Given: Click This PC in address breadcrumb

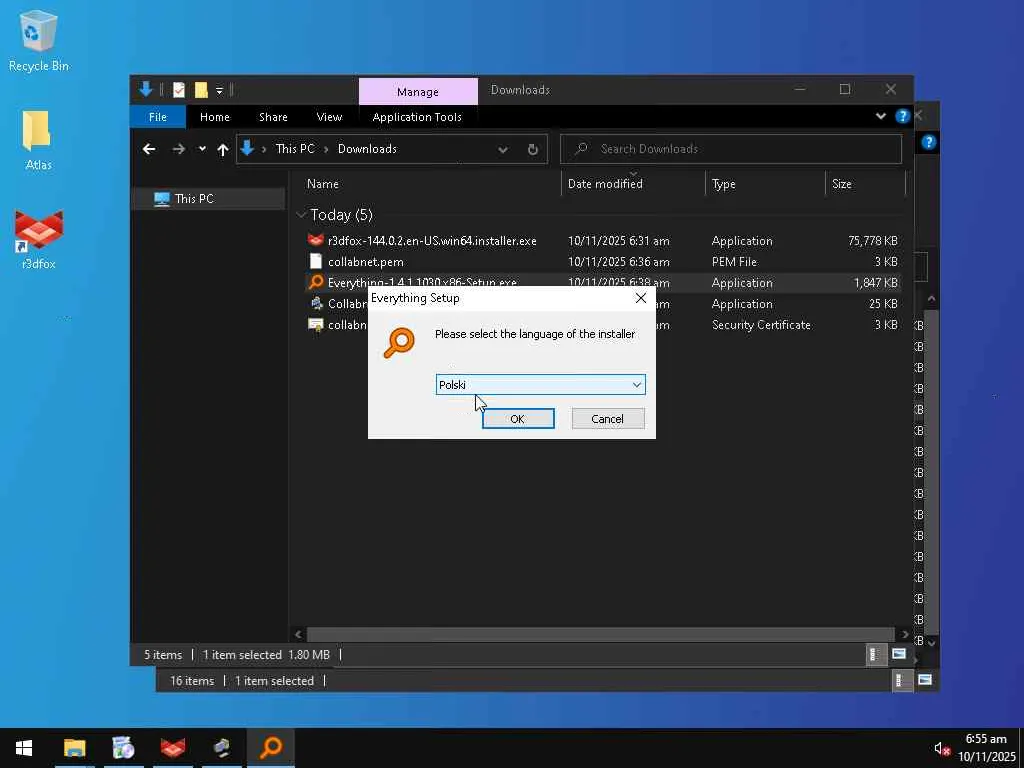Looking at the screenshot, I should coord(295,149).
